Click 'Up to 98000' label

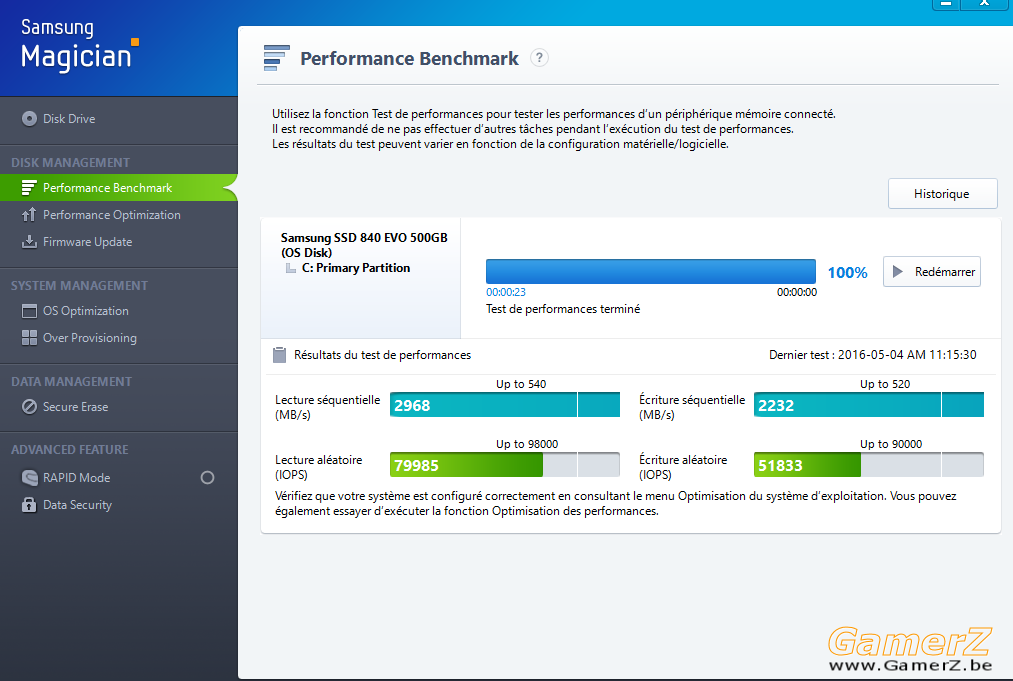(x=527, y=444)
